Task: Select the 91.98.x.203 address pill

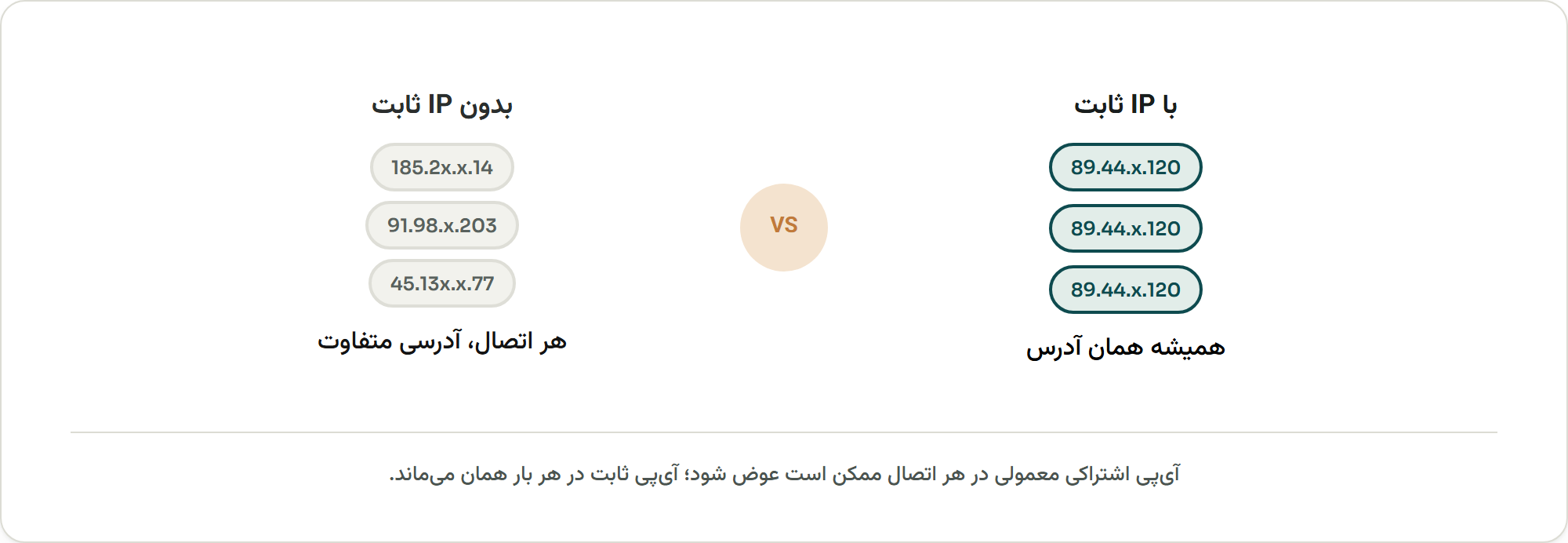Action: (x=442, y=225)
